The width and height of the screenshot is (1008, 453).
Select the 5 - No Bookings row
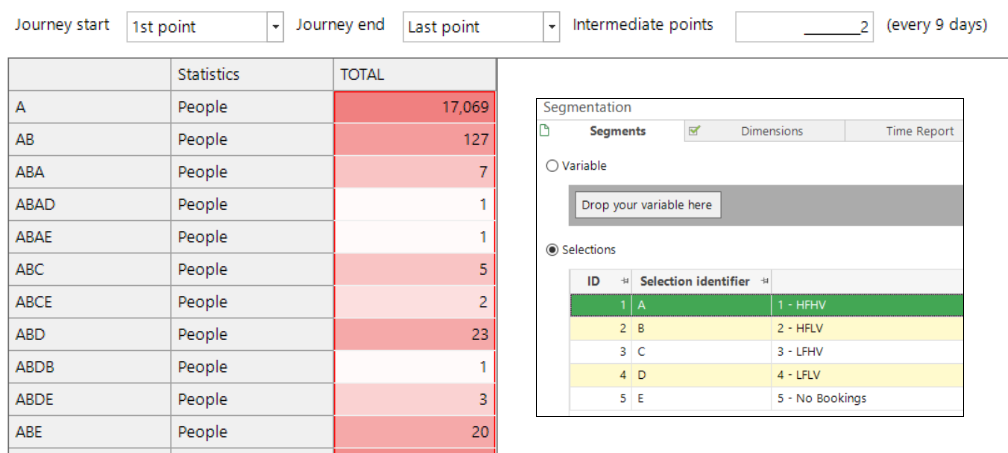tap(766, 398)
